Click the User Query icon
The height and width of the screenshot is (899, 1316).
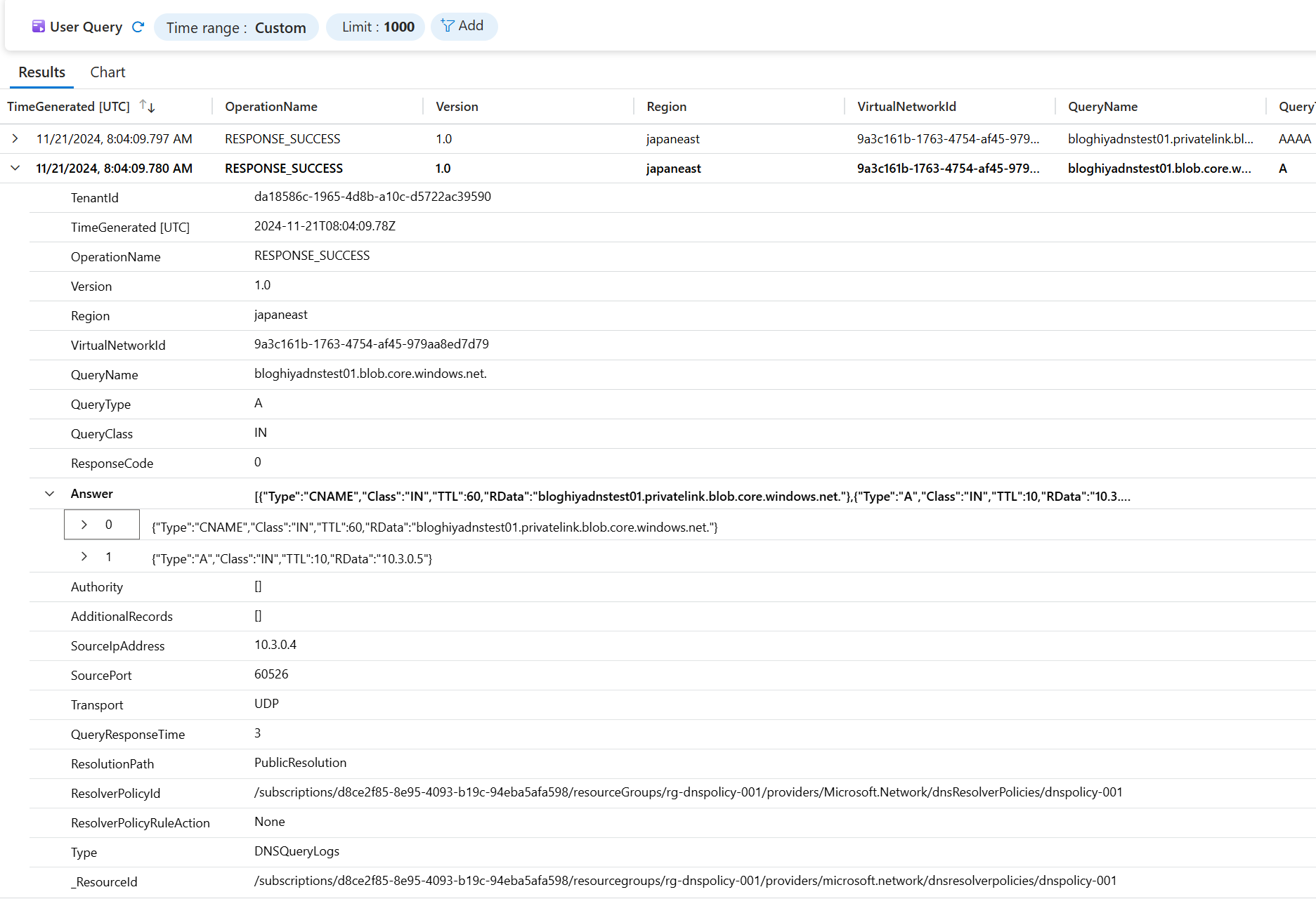tap(39, 27)
